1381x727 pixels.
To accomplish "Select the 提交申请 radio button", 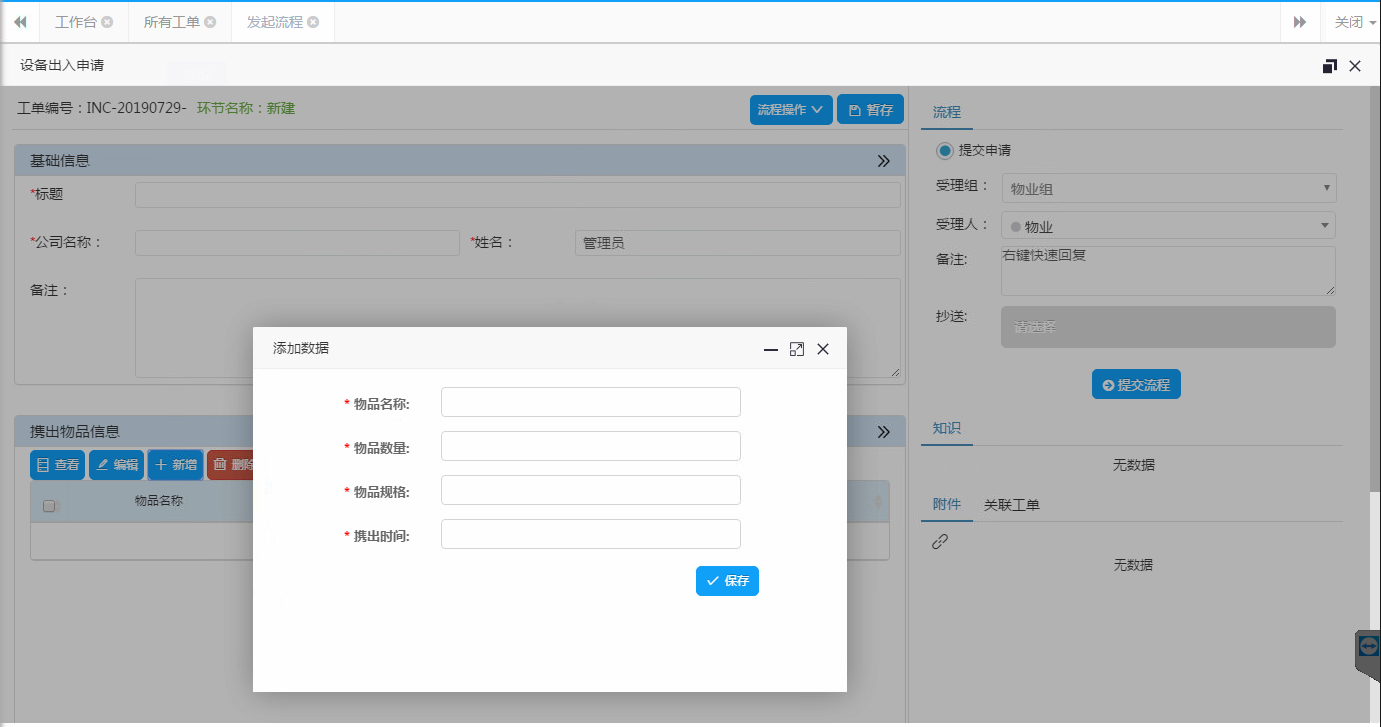I will tap(945, 150).
